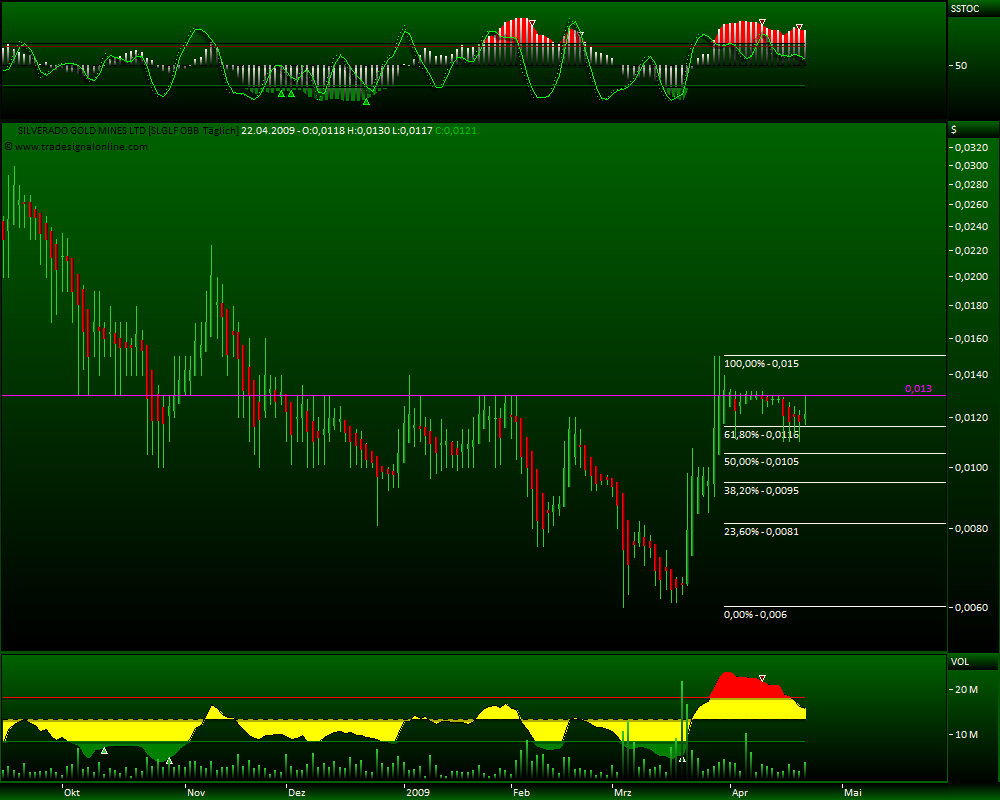This screenshot has width=1000, height=800.
Task: Click the rightmost white down-triangle in stochastic panel
Action: pyautogui.click(x=799, y=27)
